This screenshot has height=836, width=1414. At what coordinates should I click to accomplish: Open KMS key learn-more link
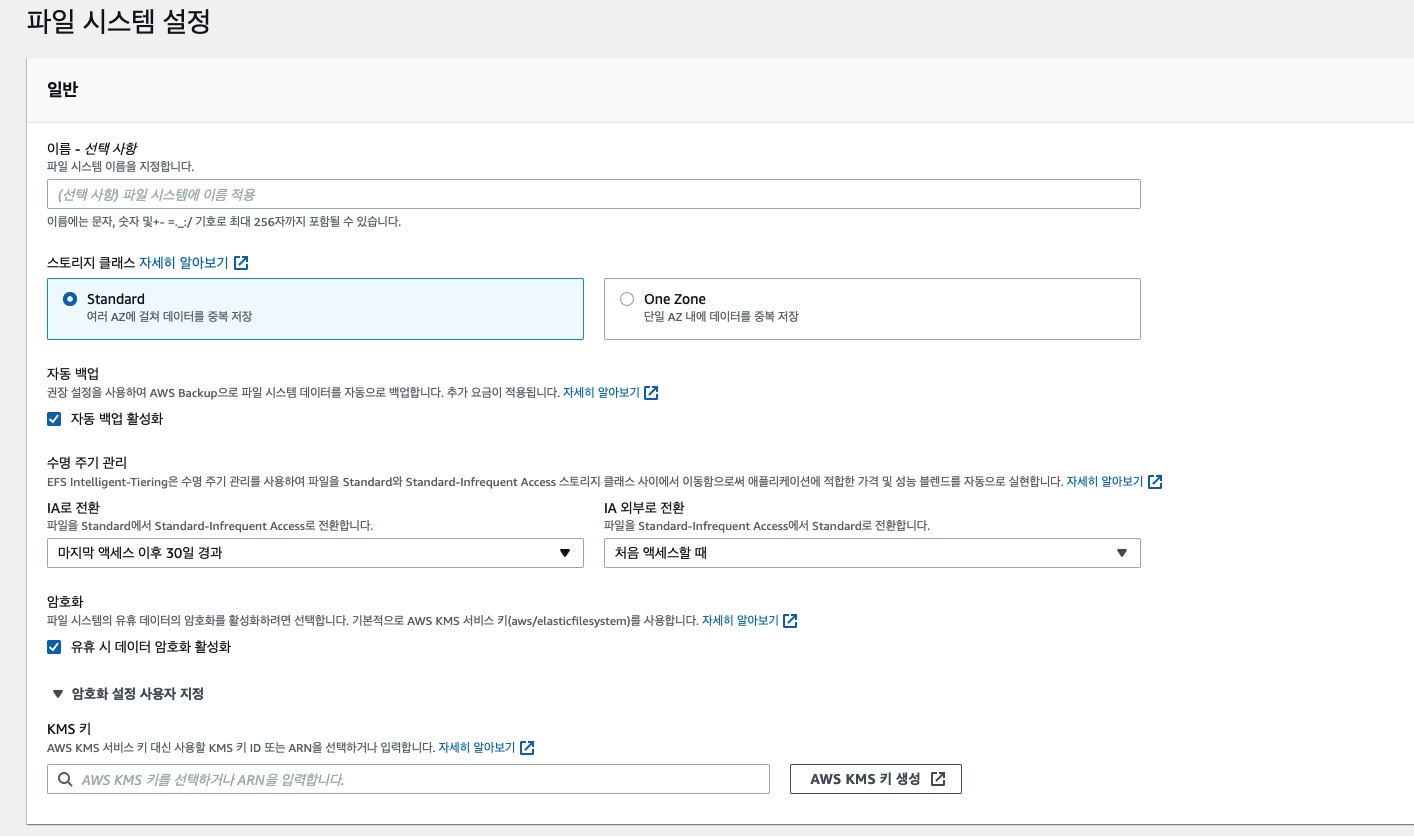click(476, 748)
